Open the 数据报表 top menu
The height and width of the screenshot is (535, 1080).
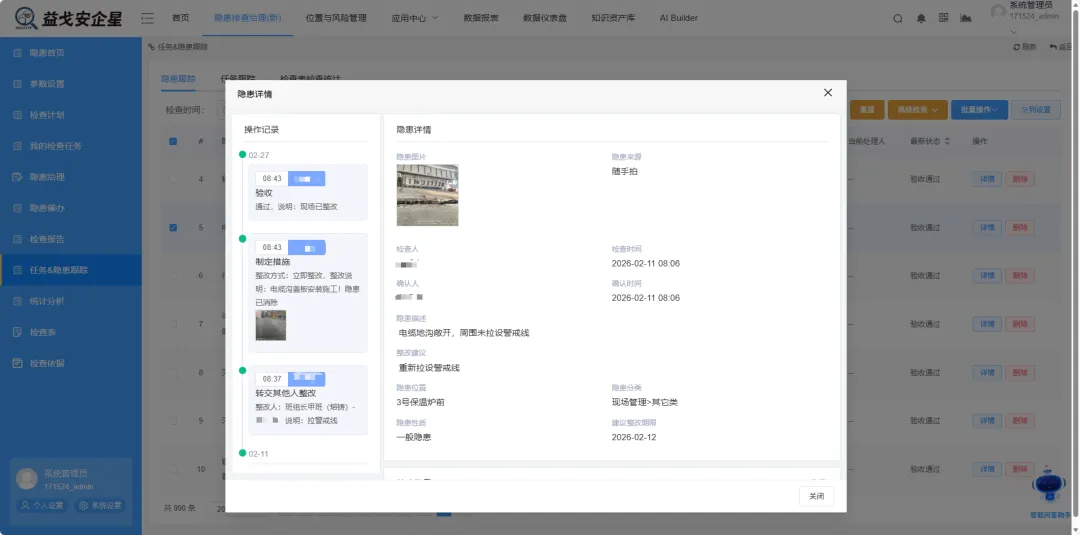click(481, 18)
